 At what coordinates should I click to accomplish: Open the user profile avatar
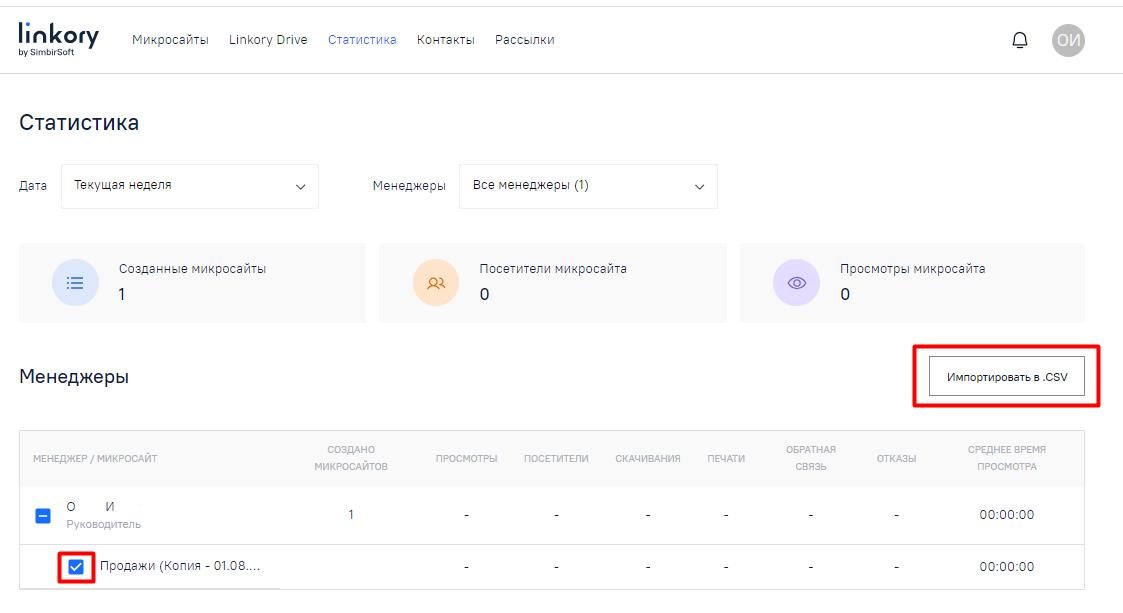coord(1068,40)
